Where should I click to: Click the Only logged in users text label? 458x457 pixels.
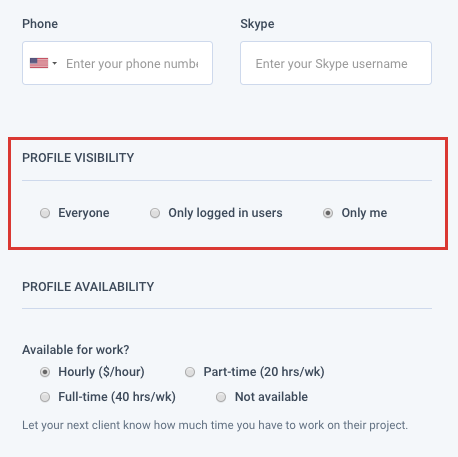(225, 213)
